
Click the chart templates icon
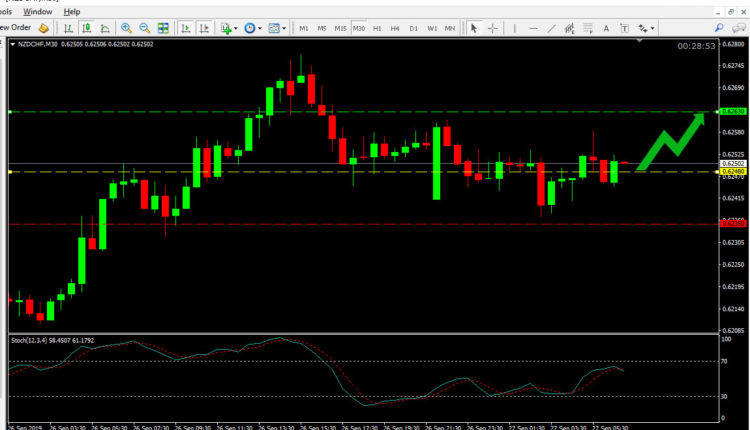pos(274,28)
